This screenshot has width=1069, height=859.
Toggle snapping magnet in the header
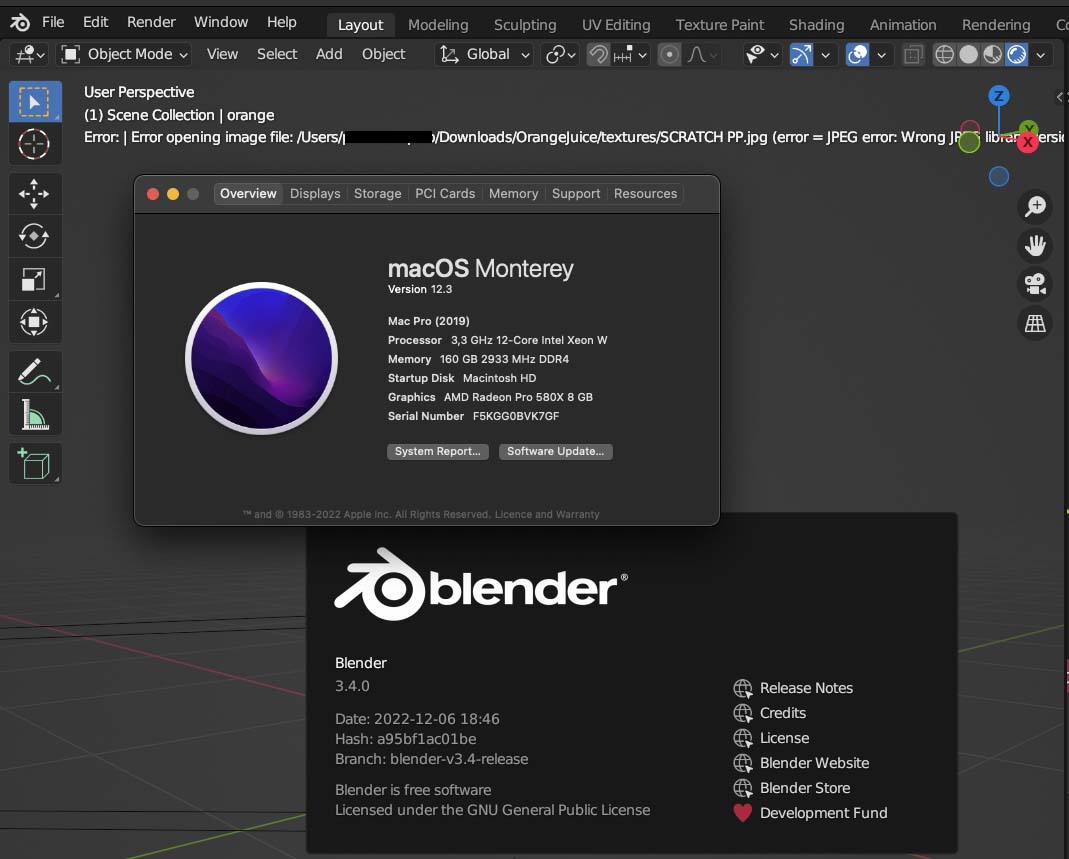pyautogui.click(x=598, y=55)
